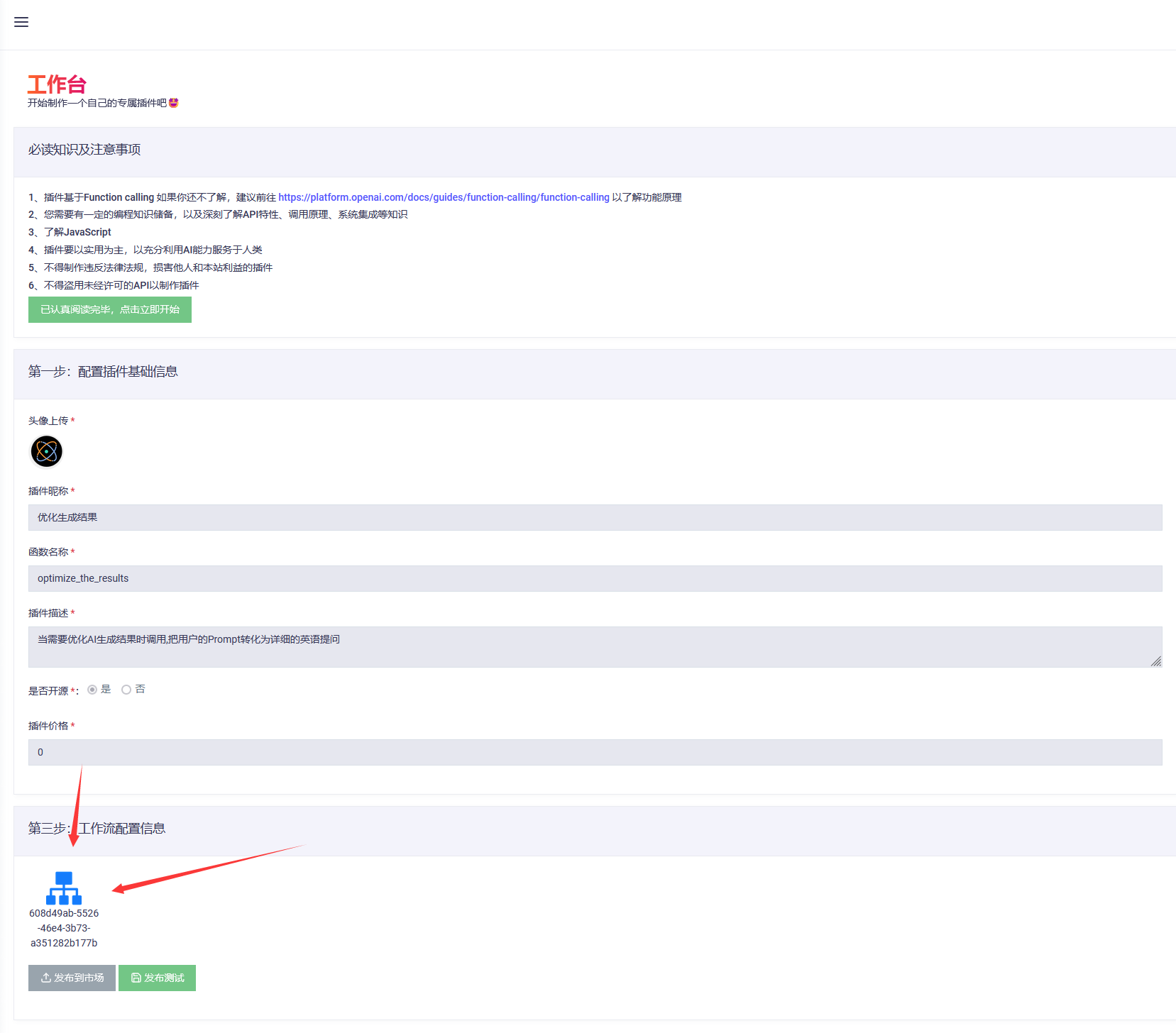
Task: Click into the 函数名称 field
Action: 595,578
